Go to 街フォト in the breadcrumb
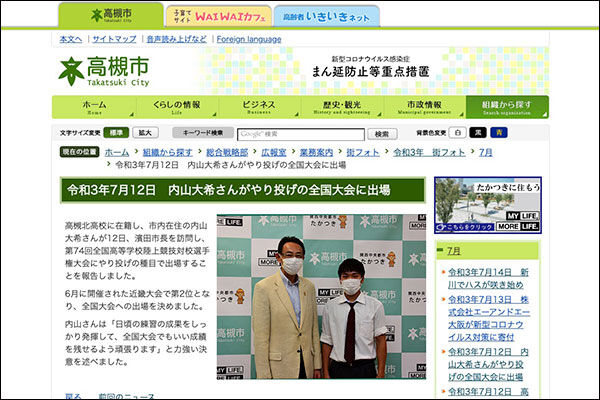 pos(363,152)
